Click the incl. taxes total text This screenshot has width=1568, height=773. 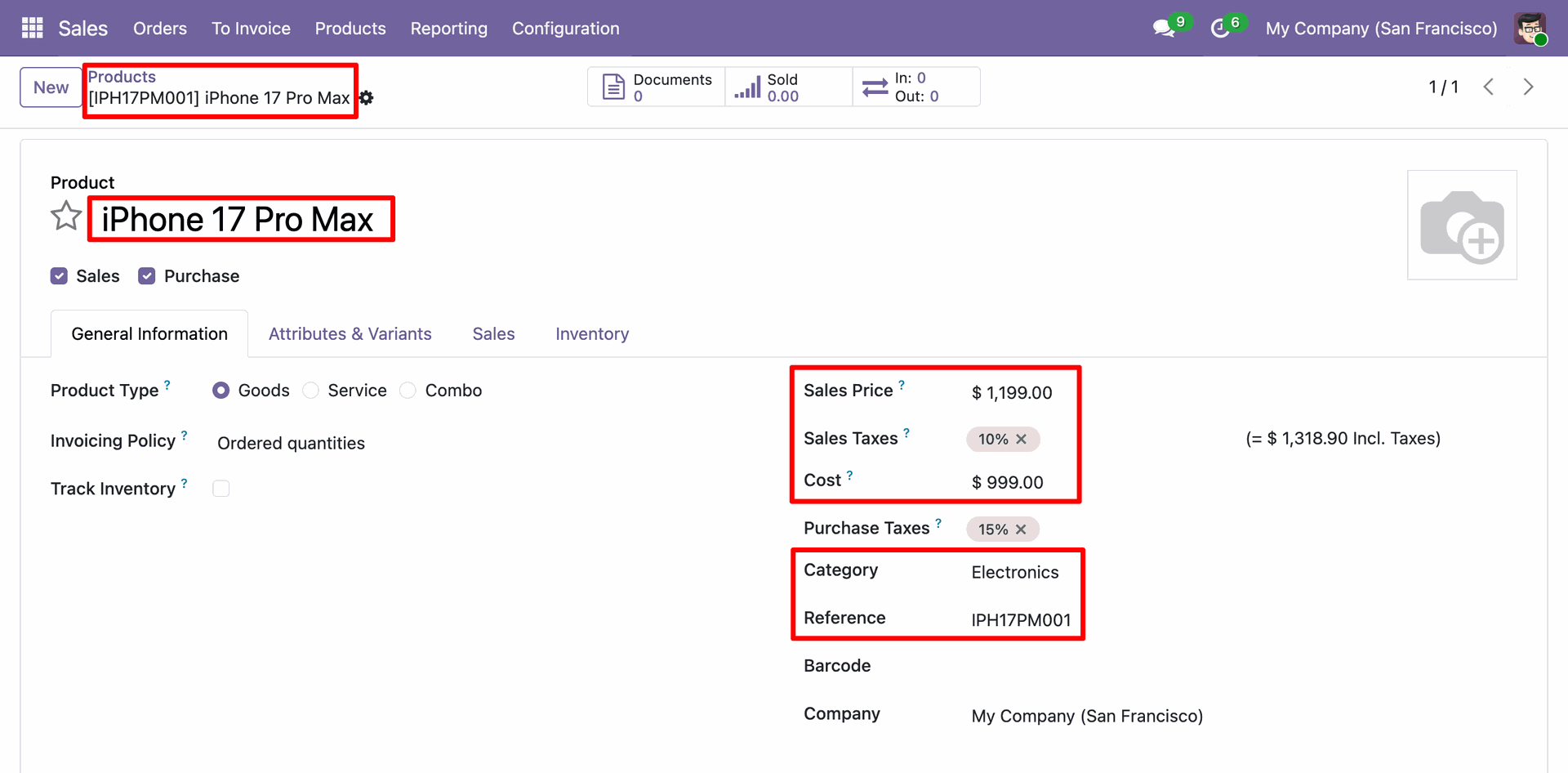(x=1343, y=439)
